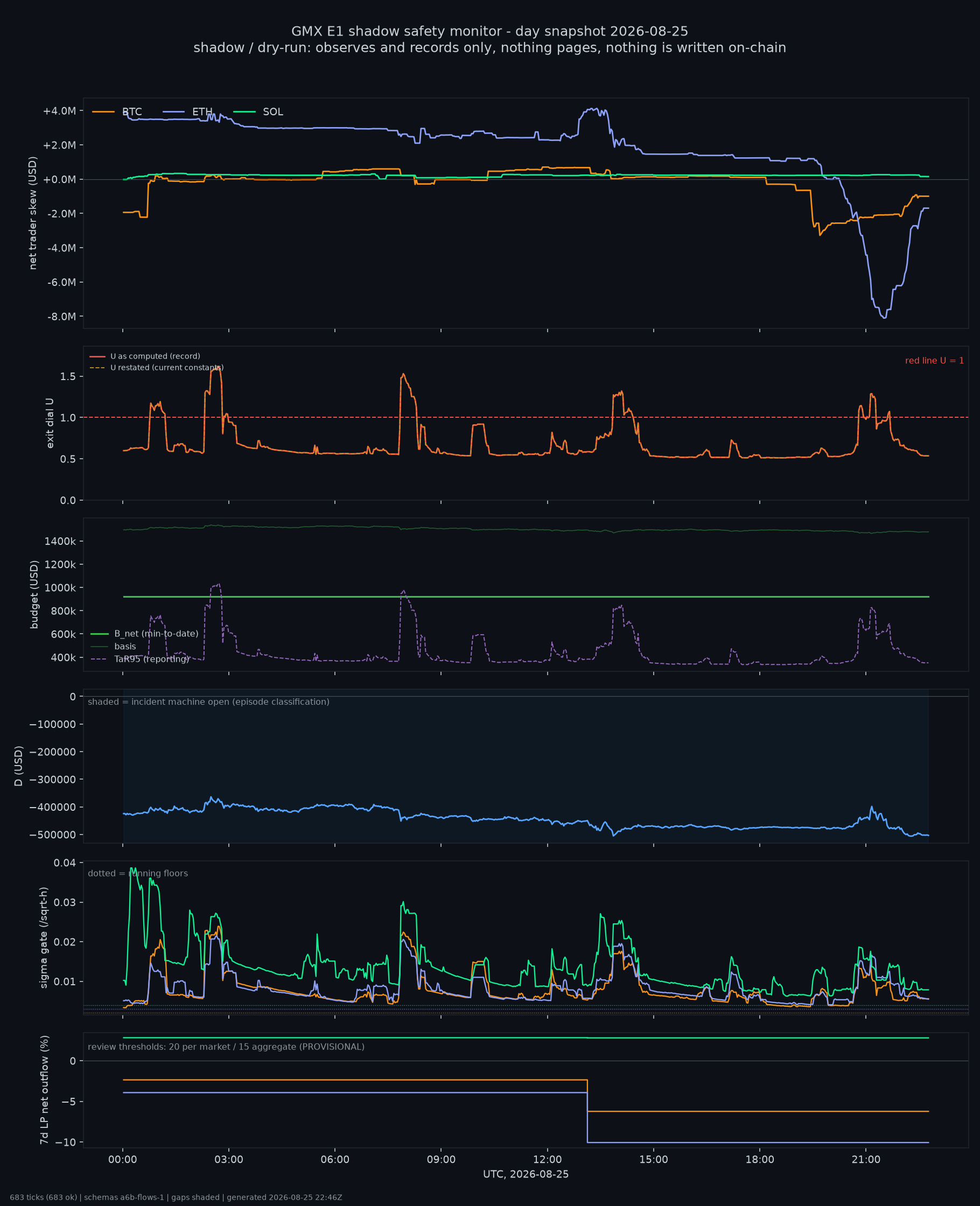
Task: Click the BTC orange legend swatch
Action: 103,112
